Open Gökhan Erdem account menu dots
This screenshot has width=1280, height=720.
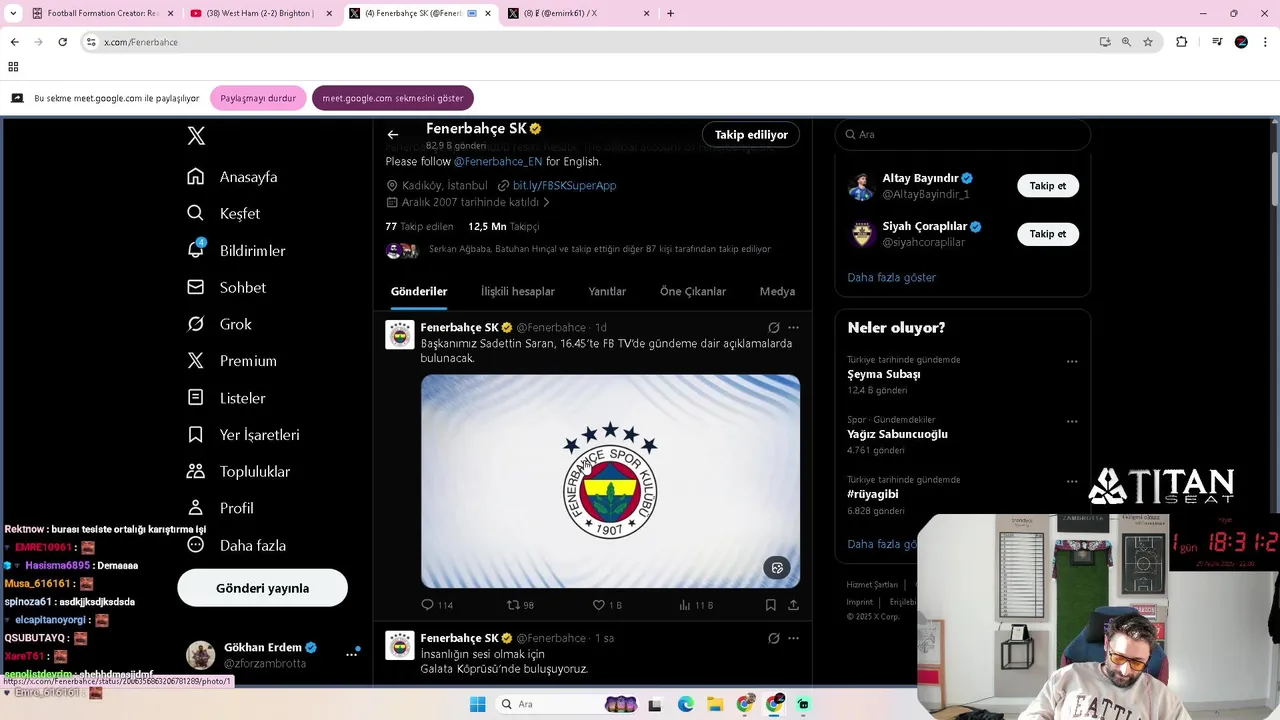351,654
